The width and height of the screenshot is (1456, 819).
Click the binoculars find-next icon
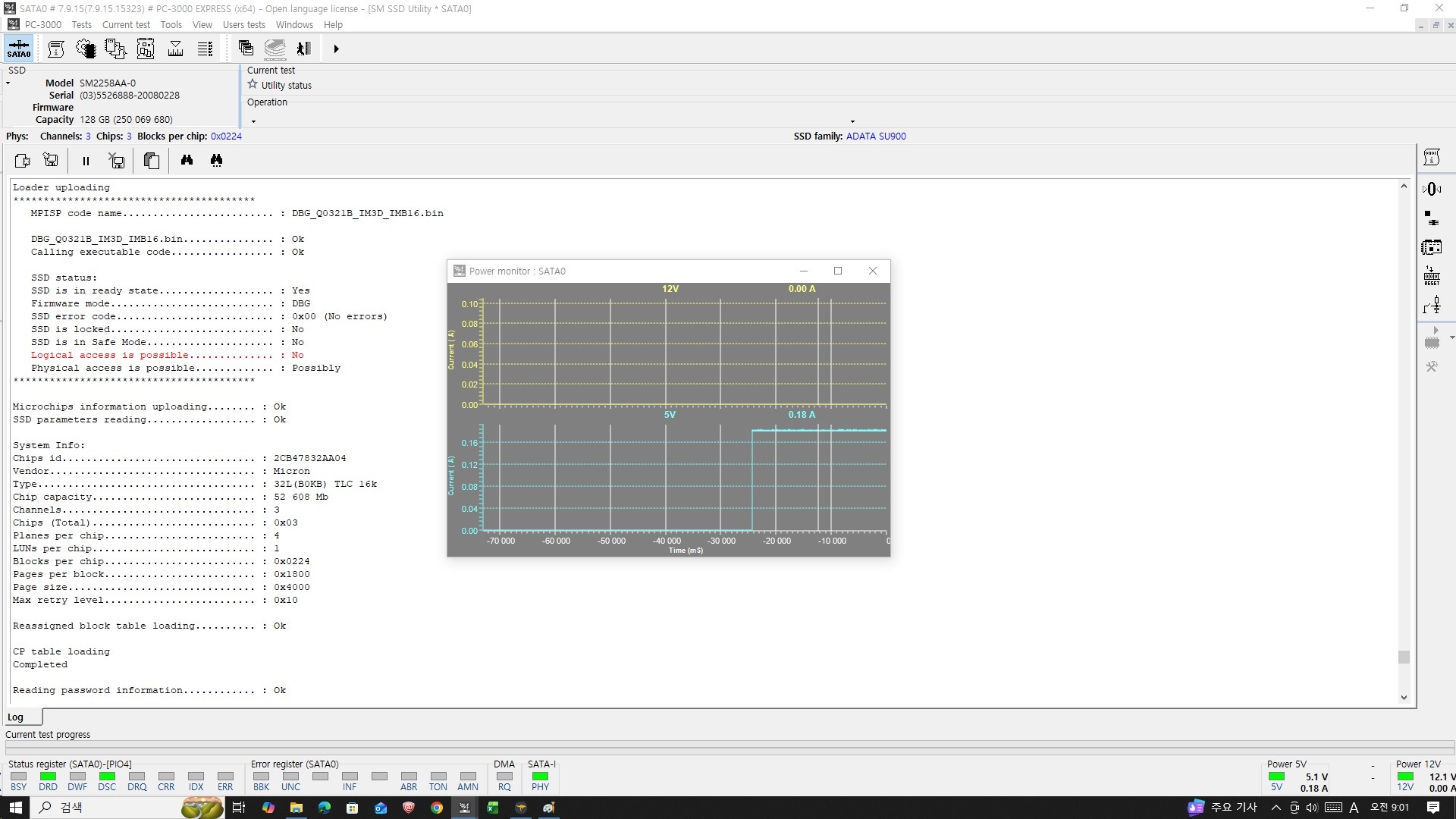[x=217, y=160]
